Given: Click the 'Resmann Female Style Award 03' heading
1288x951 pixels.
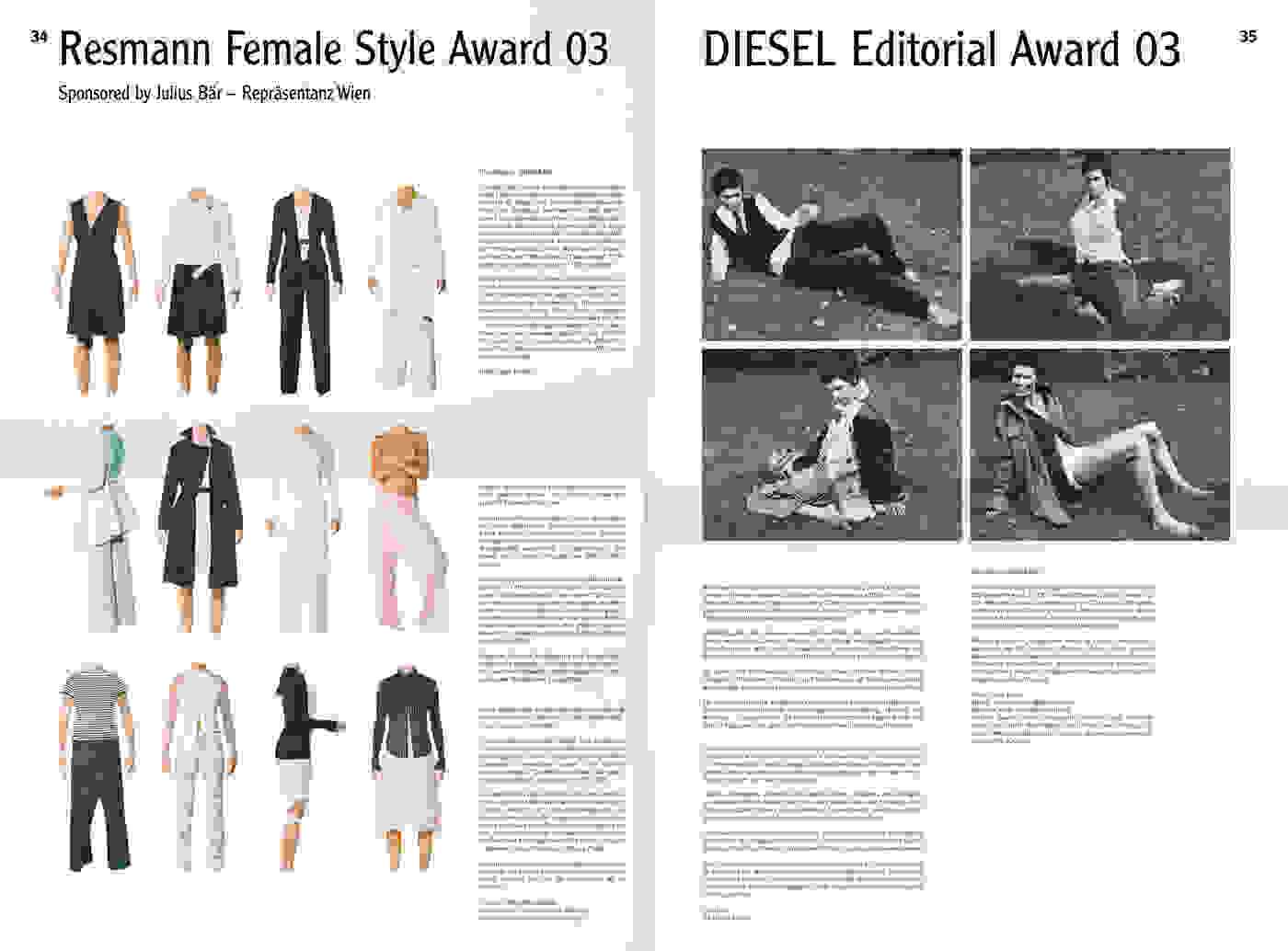Looking at the screenshot, I should (x=334, y=50).
